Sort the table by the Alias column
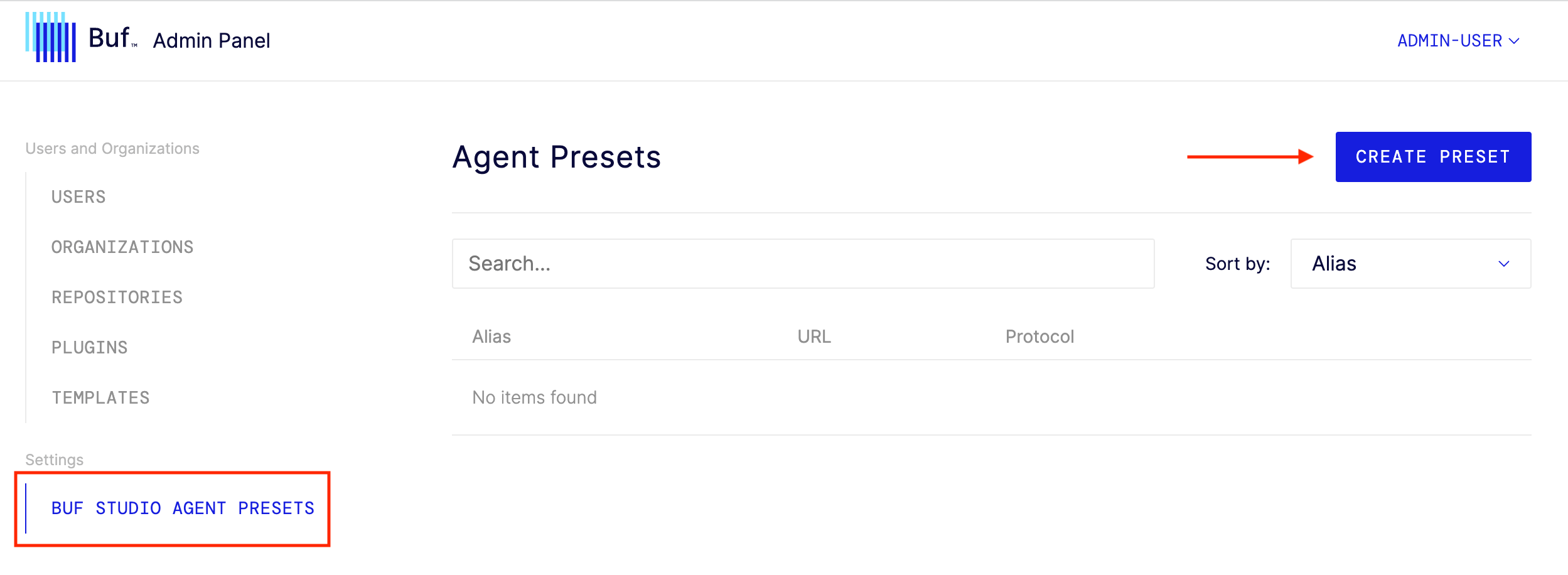Viewport: 1568px width, 575px height. 492,336
